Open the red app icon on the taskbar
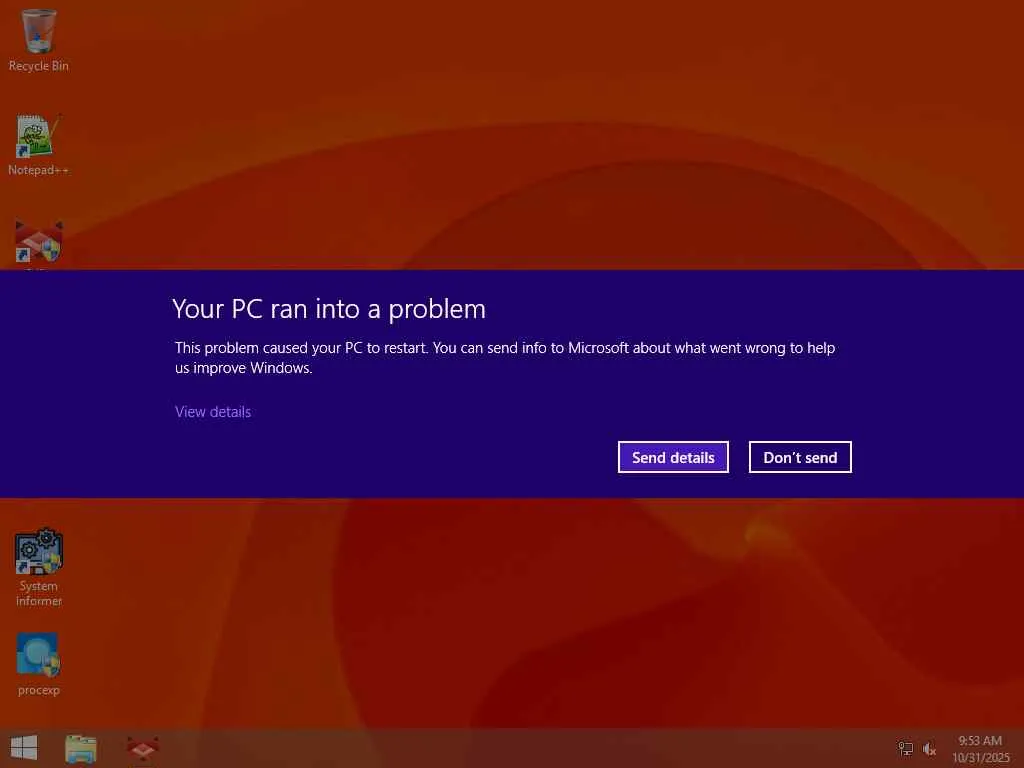This screenshot has width=1024, height=768. pyautogui.click(x=142, y=748)
